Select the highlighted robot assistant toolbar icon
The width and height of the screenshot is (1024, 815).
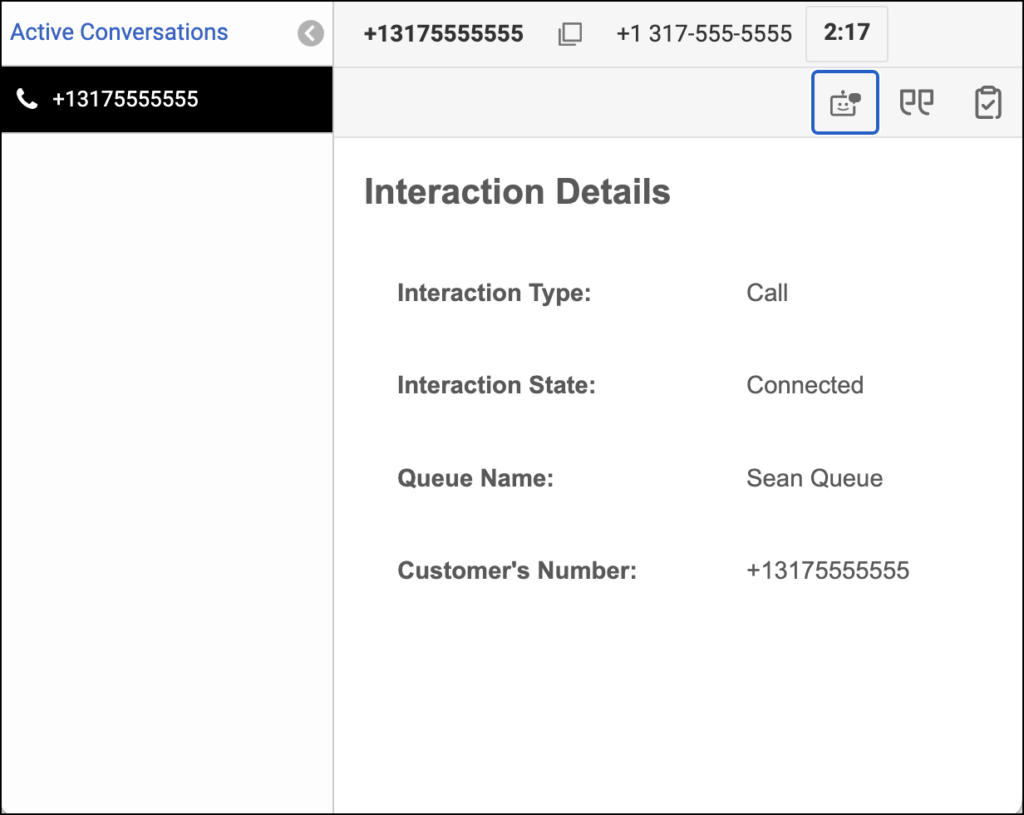(x=844, y=101)
